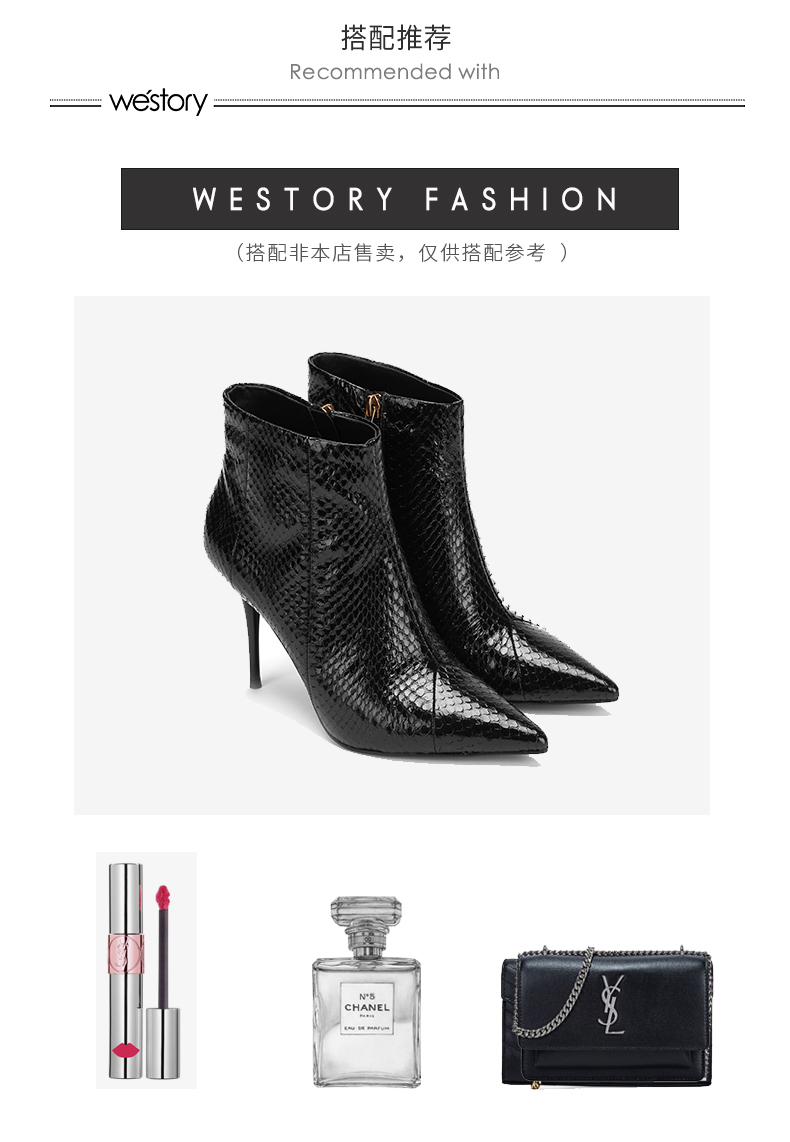Open the black snakeskin ankle boots image
Image resolution: width=790 pixels, height=1142 pixels.
point(392,555)
